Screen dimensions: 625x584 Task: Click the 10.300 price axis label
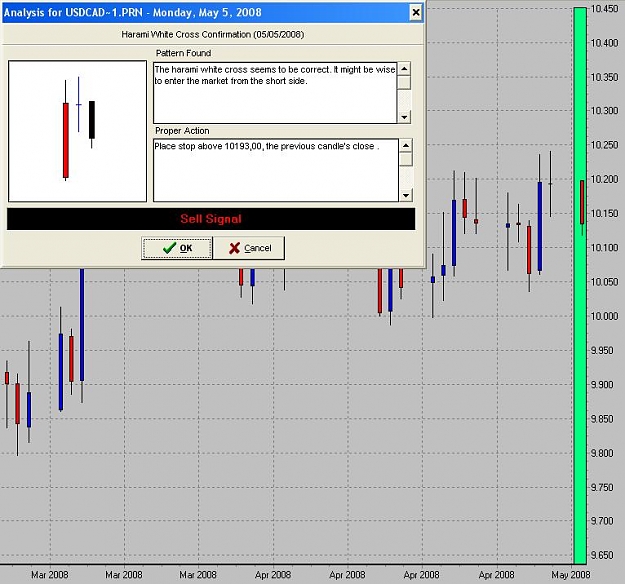tap(604, 111)
